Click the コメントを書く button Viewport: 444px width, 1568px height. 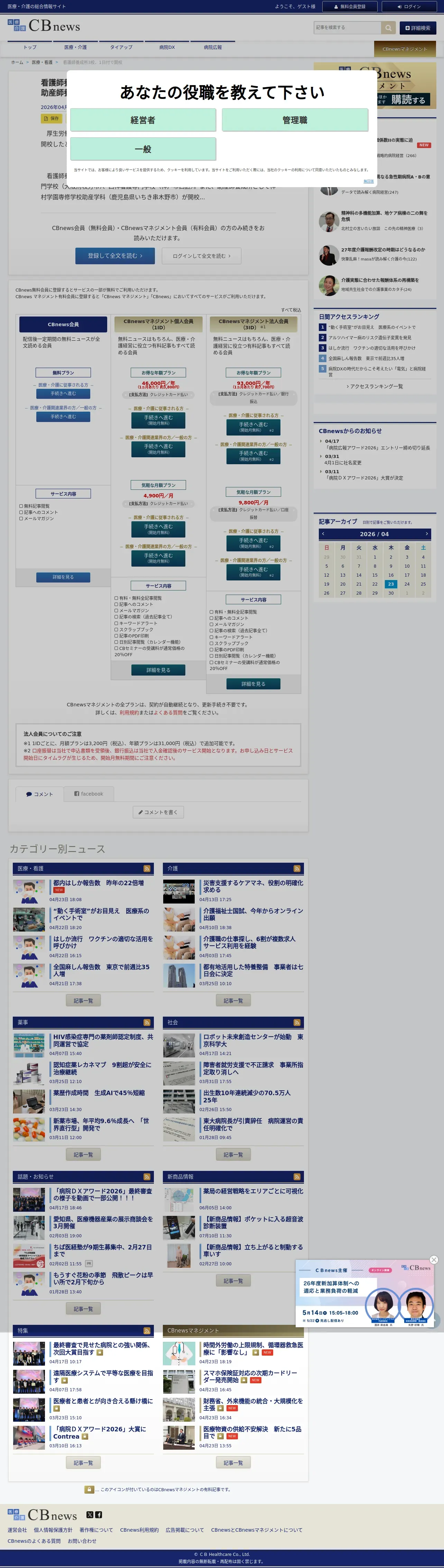[x=158, y=812]
